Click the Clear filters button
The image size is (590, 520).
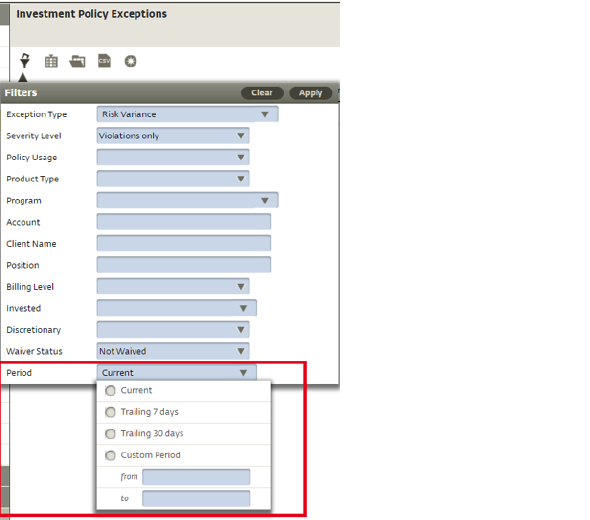(x=262, y=93)
